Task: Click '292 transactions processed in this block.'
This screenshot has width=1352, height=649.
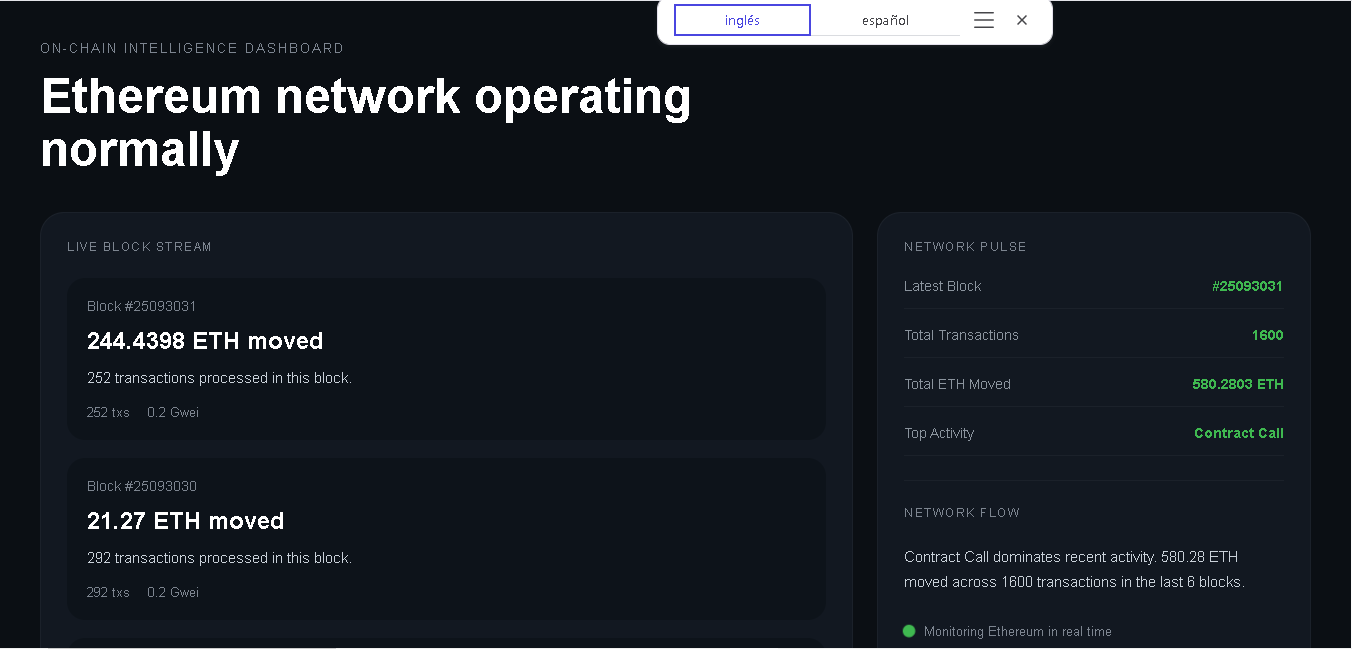Action: click(219, 558)
